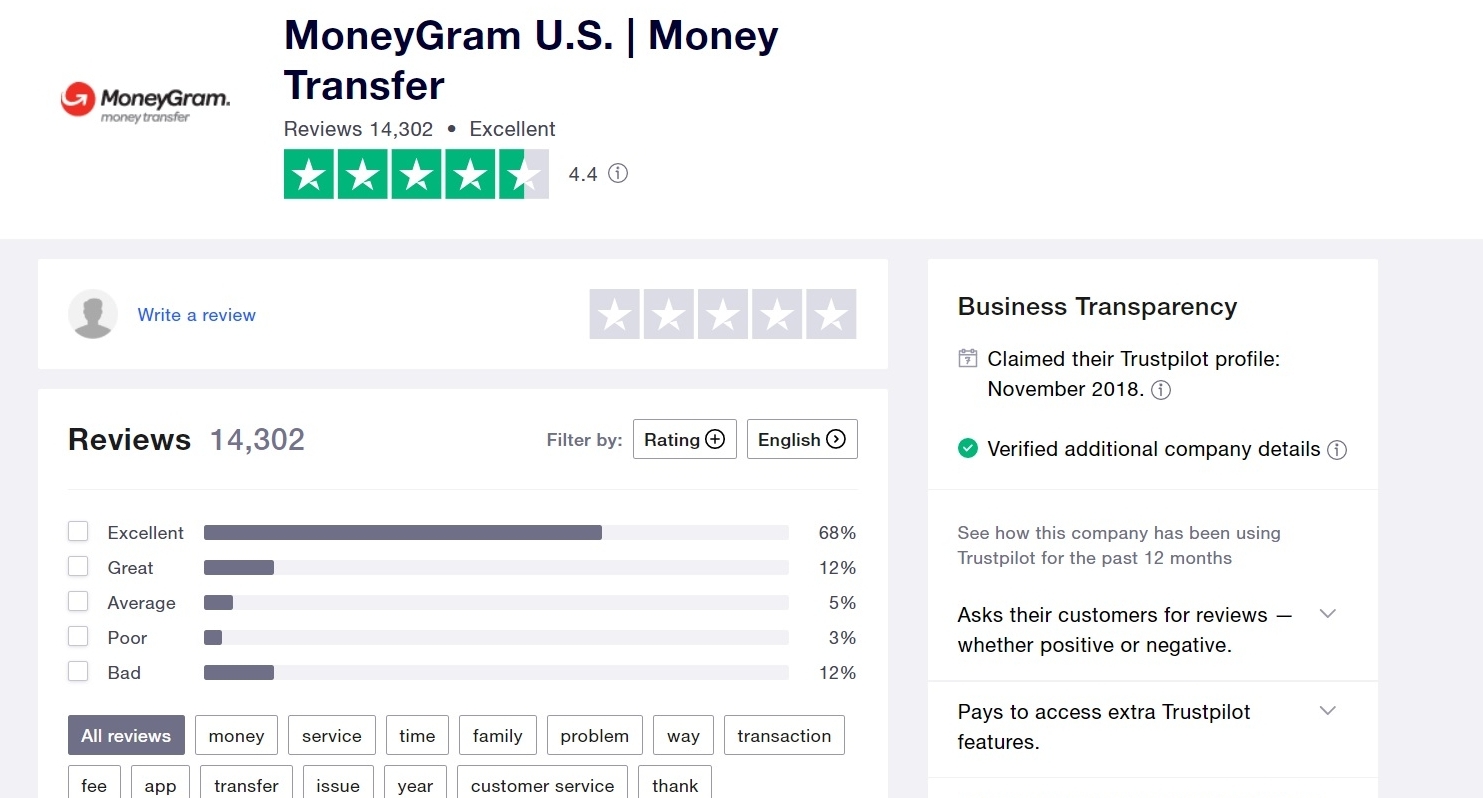Select the fifth empty rating star
Image resolution: width=1483 pixels, height=798 pixels.
(831, 314)
